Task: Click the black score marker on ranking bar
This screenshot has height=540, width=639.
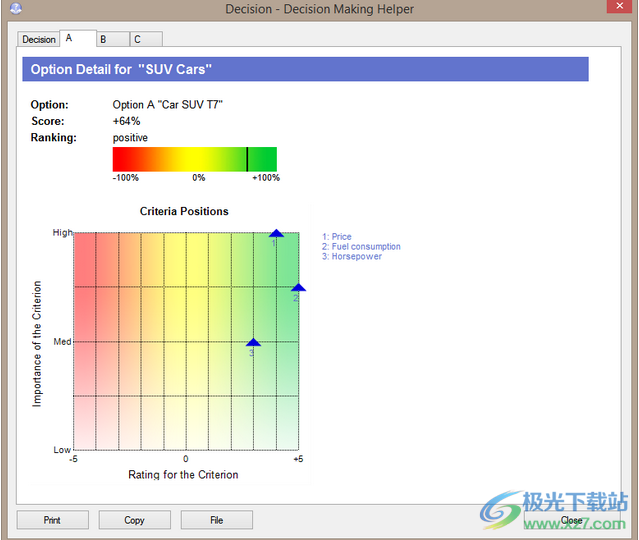Action: [x=247, y=159]
